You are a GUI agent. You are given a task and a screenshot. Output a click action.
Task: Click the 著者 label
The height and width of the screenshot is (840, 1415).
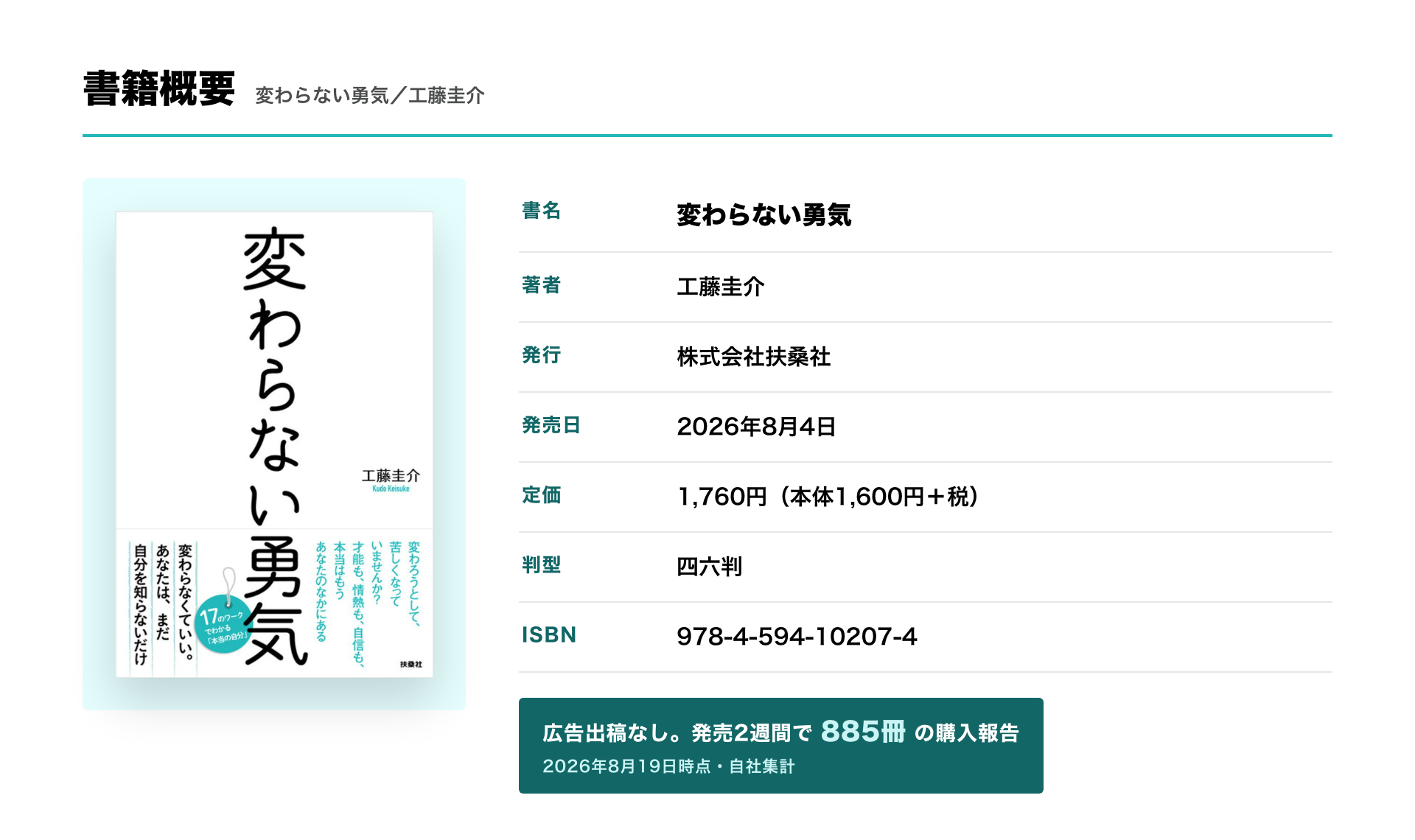pyautogui.click(x=542, y=285)
